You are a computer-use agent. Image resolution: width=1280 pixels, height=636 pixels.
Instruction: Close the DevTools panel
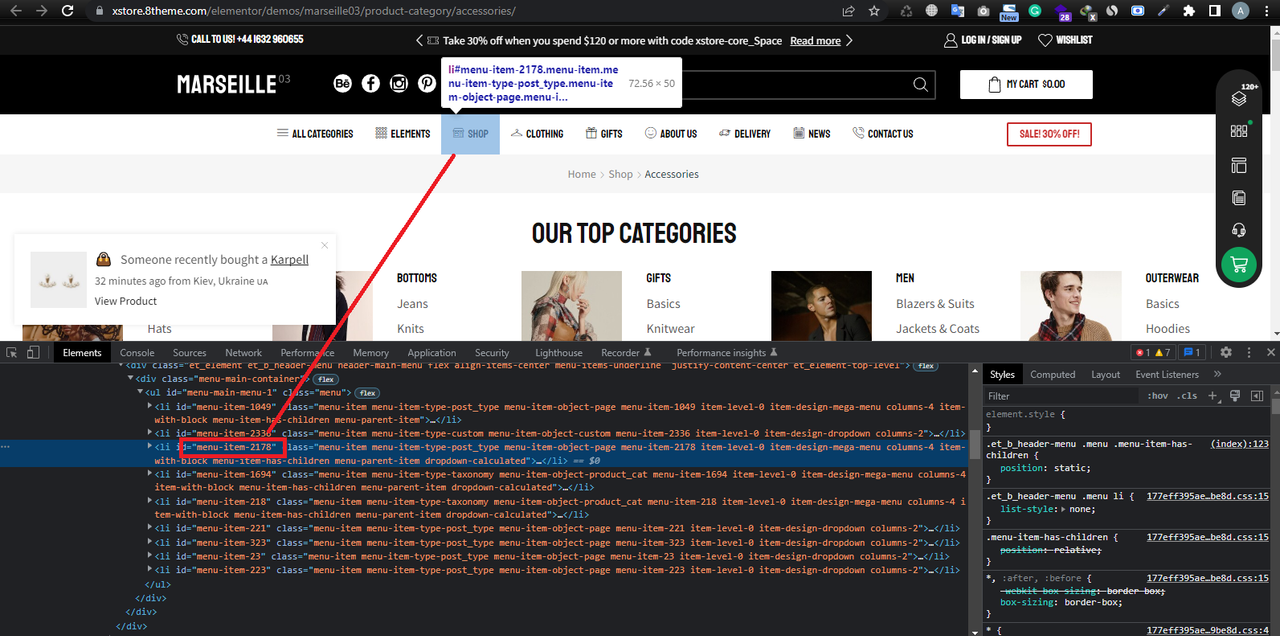click(1271, 352)
